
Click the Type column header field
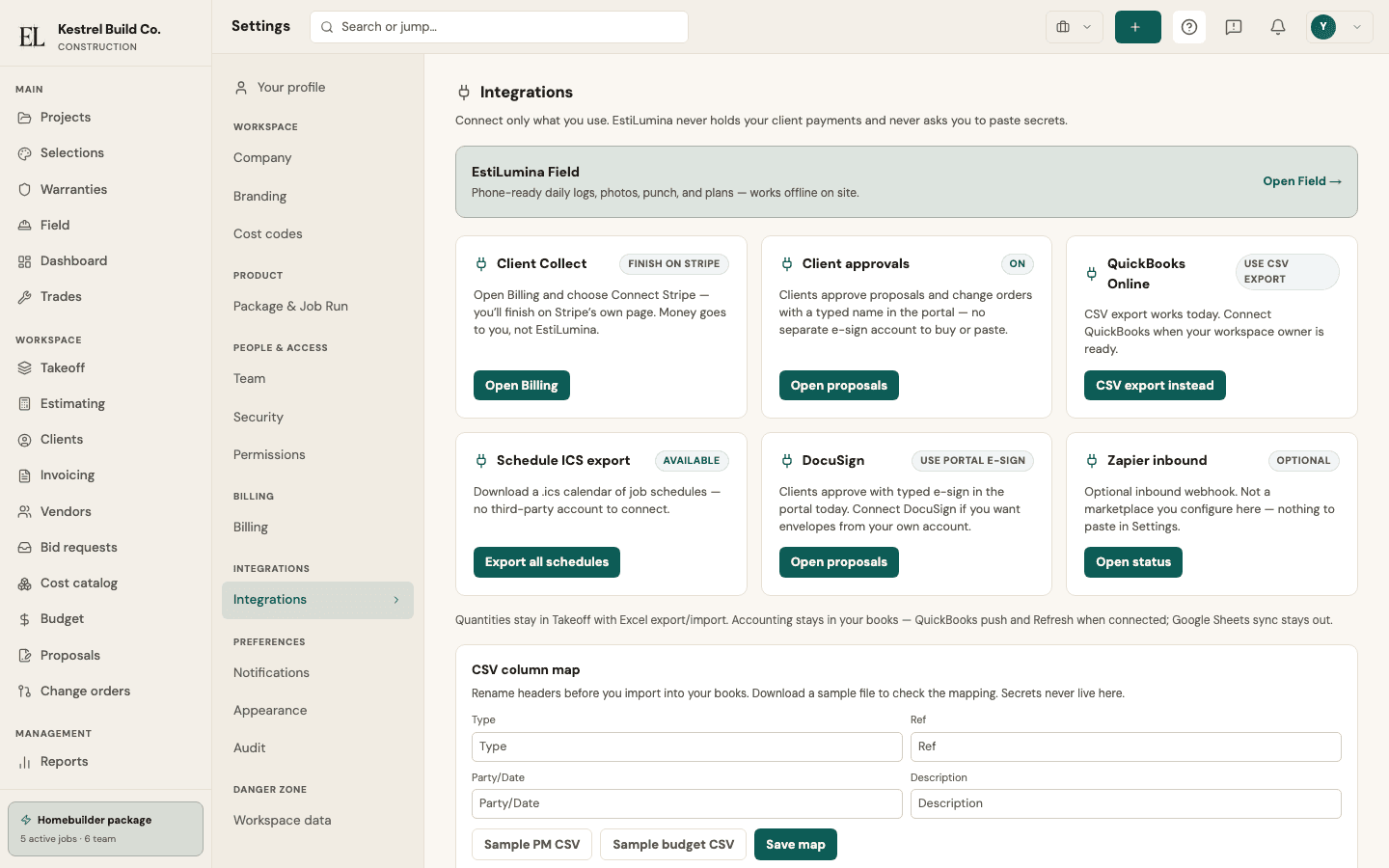[x=687, y=746]
